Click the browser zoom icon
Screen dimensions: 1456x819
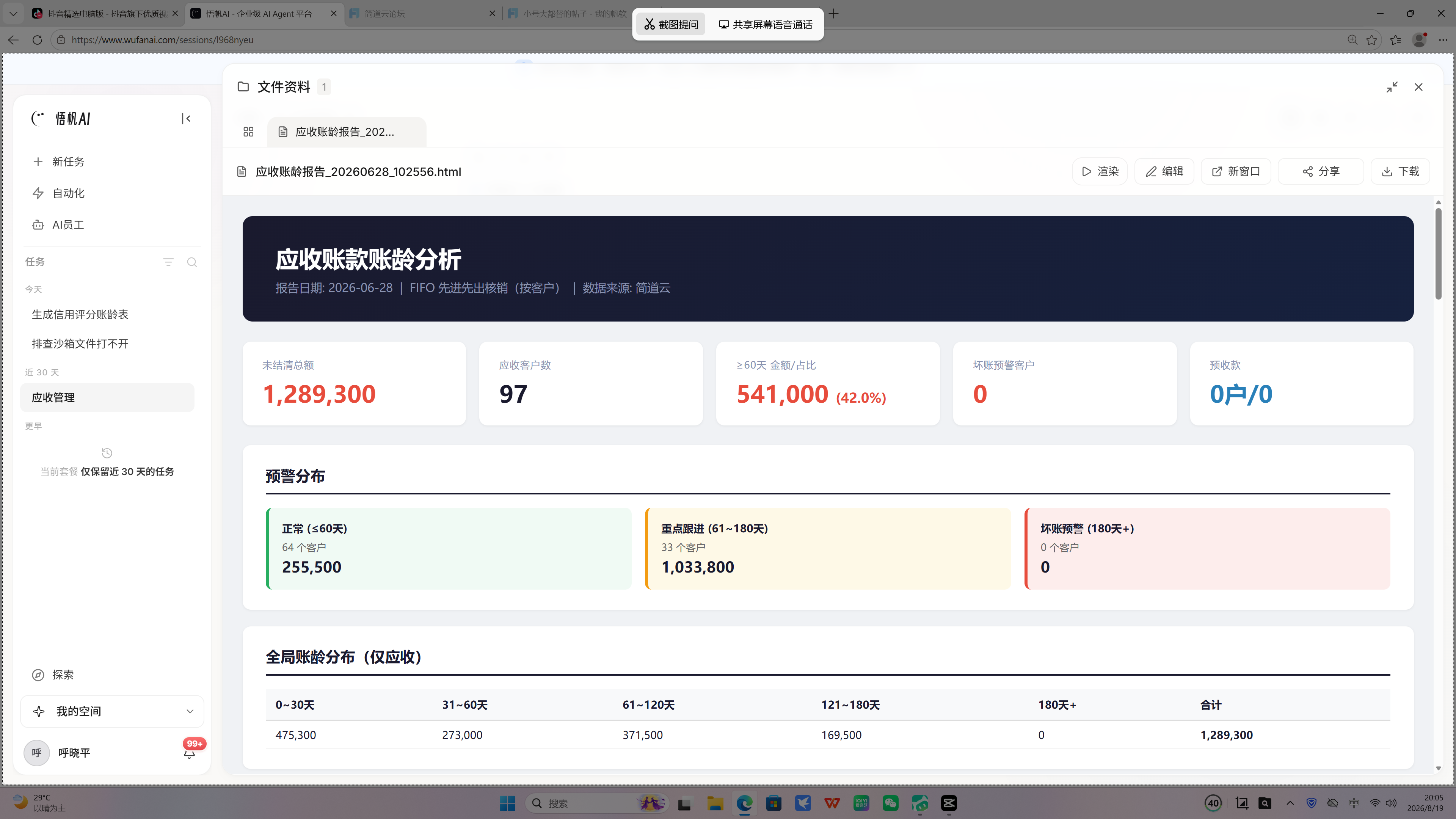click(x=1352, y=39)
